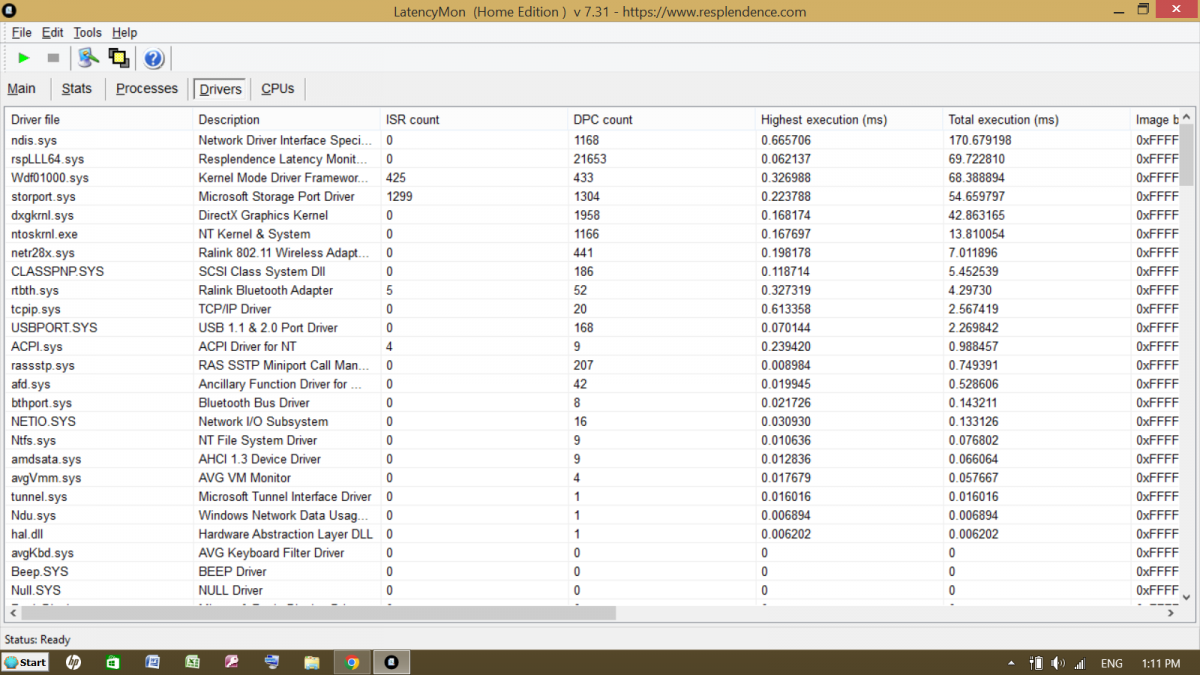Sort by the Description column header
Screen dimensions: 1200x675
pyautogui.click(x=286, y=120)
